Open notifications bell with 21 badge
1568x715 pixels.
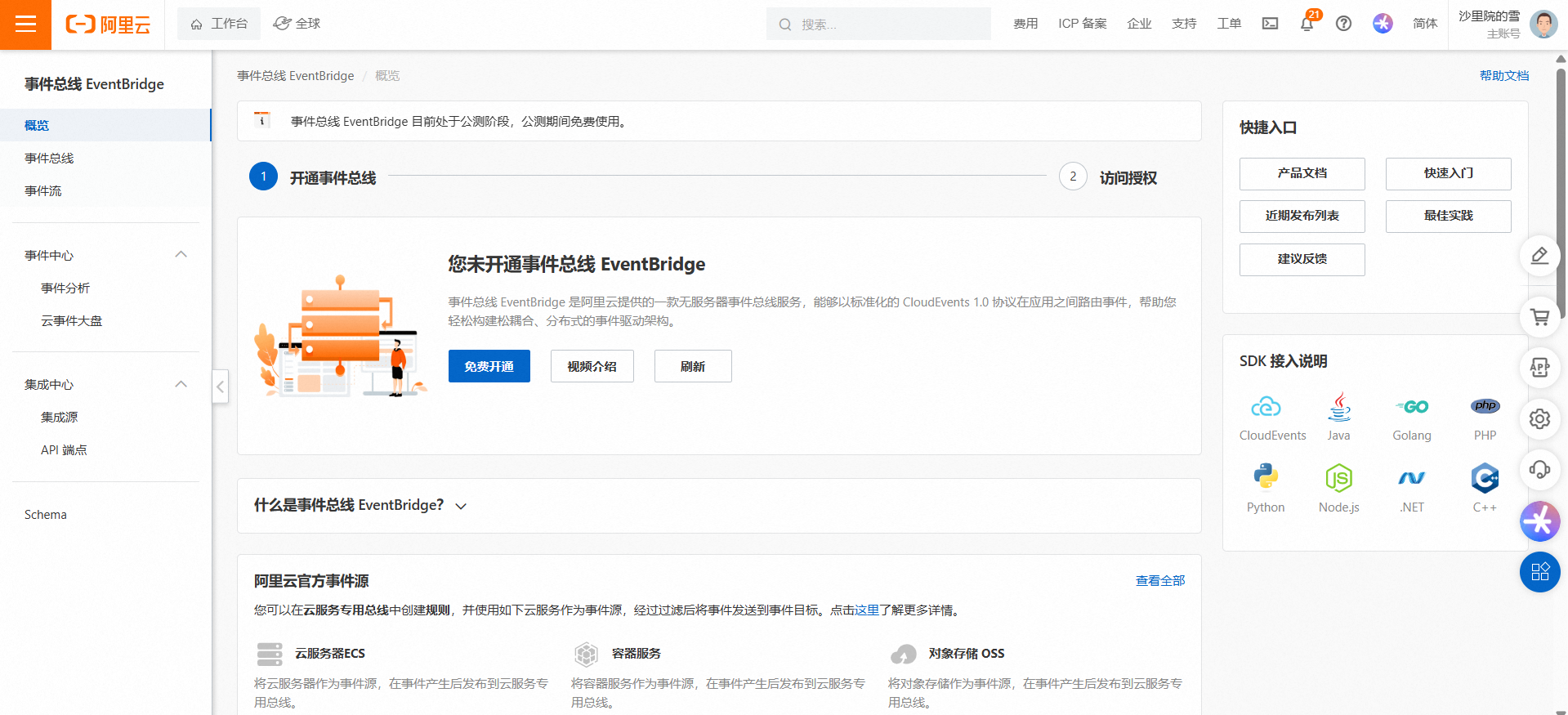click(x=1307, y=23)
